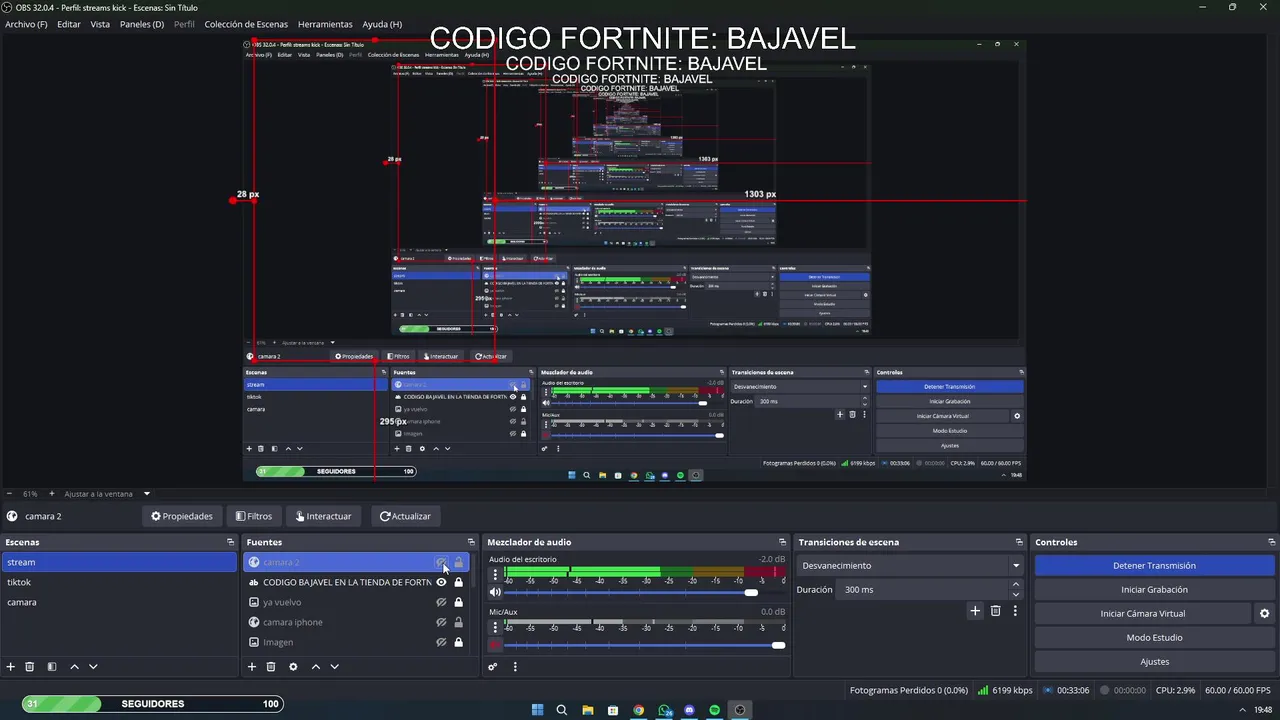Remove selected source with trash icon
Viewport: 1280px width, 720px height.
tap(271, 667)
